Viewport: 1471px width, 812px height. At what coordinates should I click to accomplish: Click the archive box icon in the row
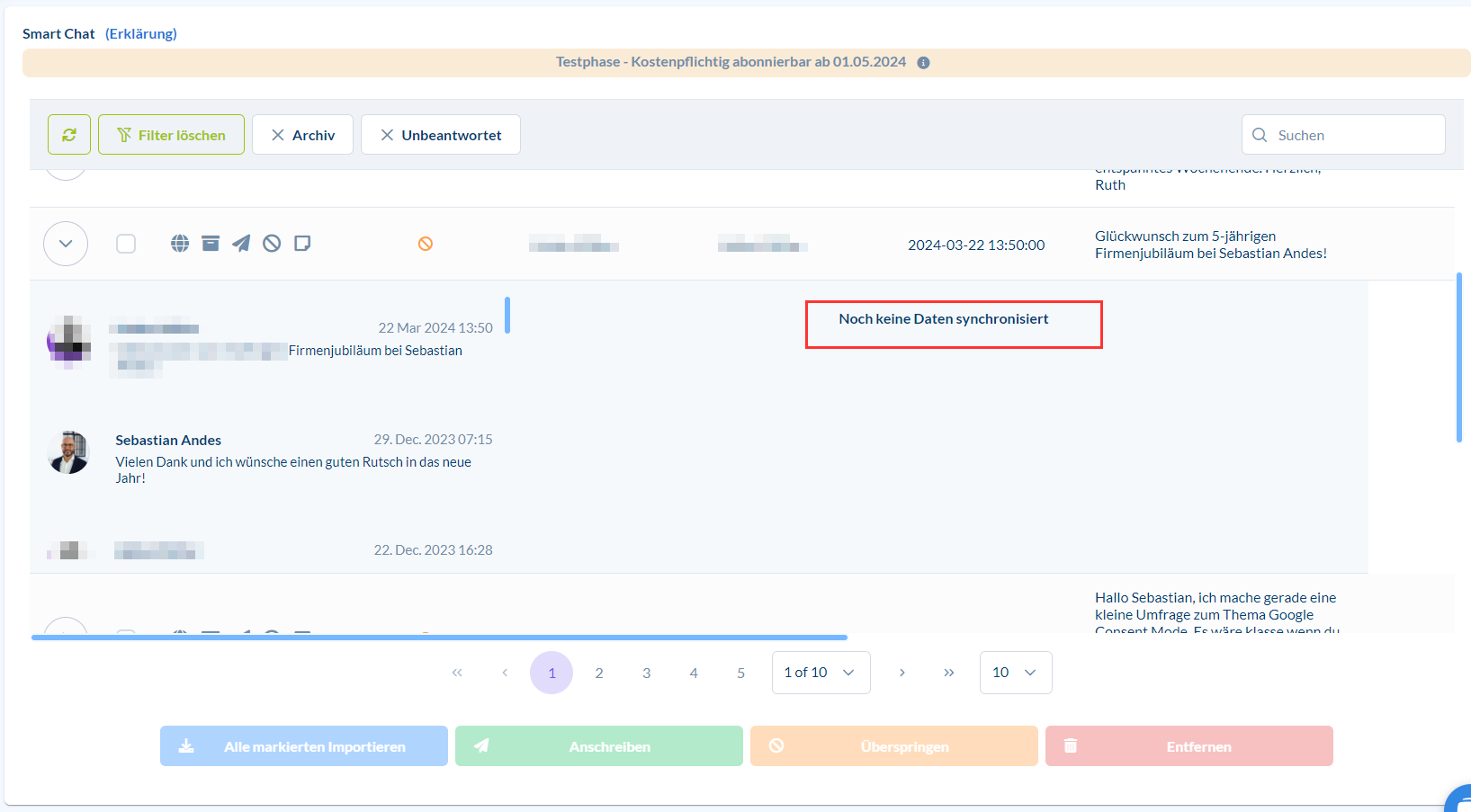[211, 243]
